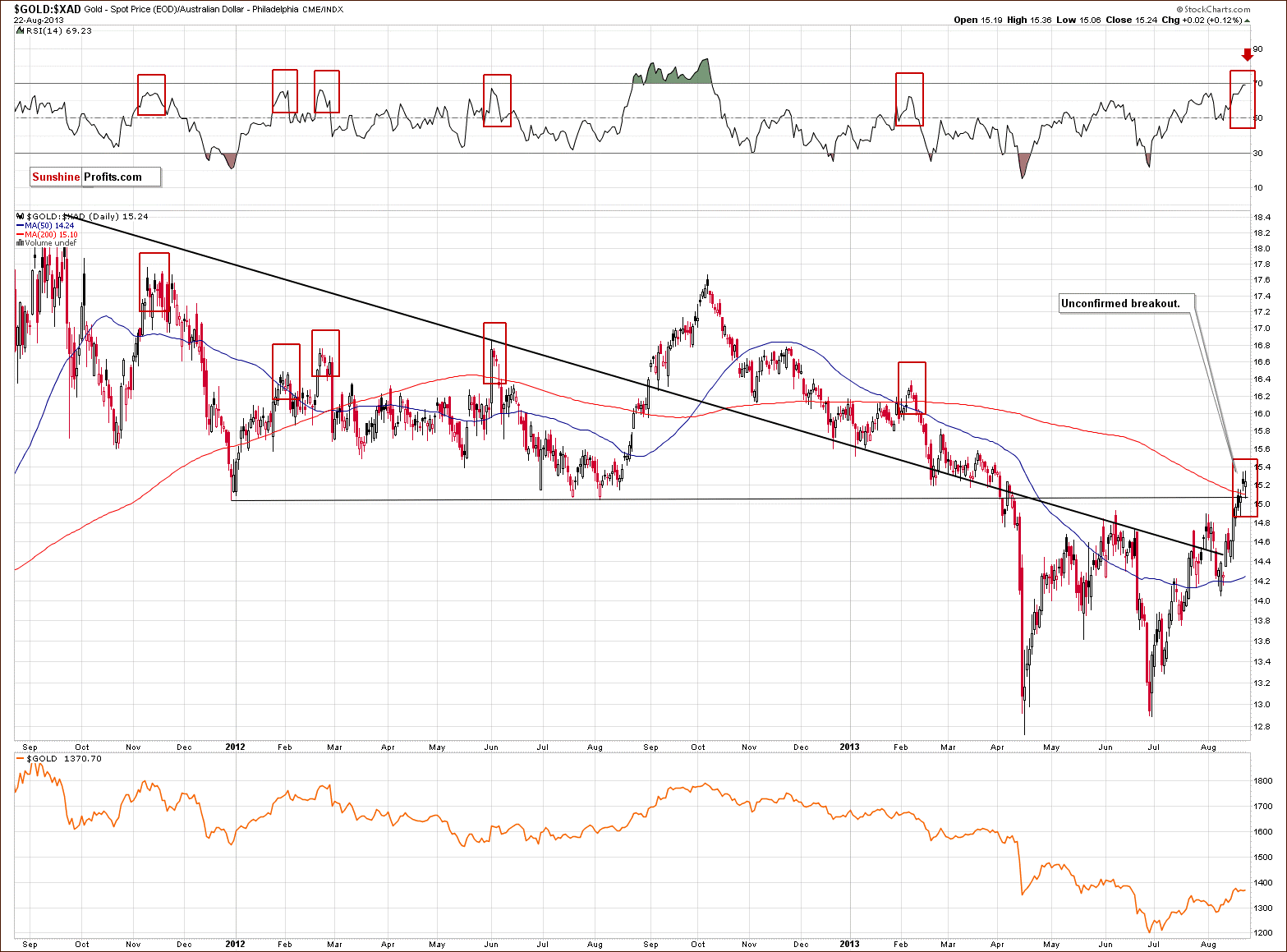Click the 70 level on RSI axis

pos(1258,84)
